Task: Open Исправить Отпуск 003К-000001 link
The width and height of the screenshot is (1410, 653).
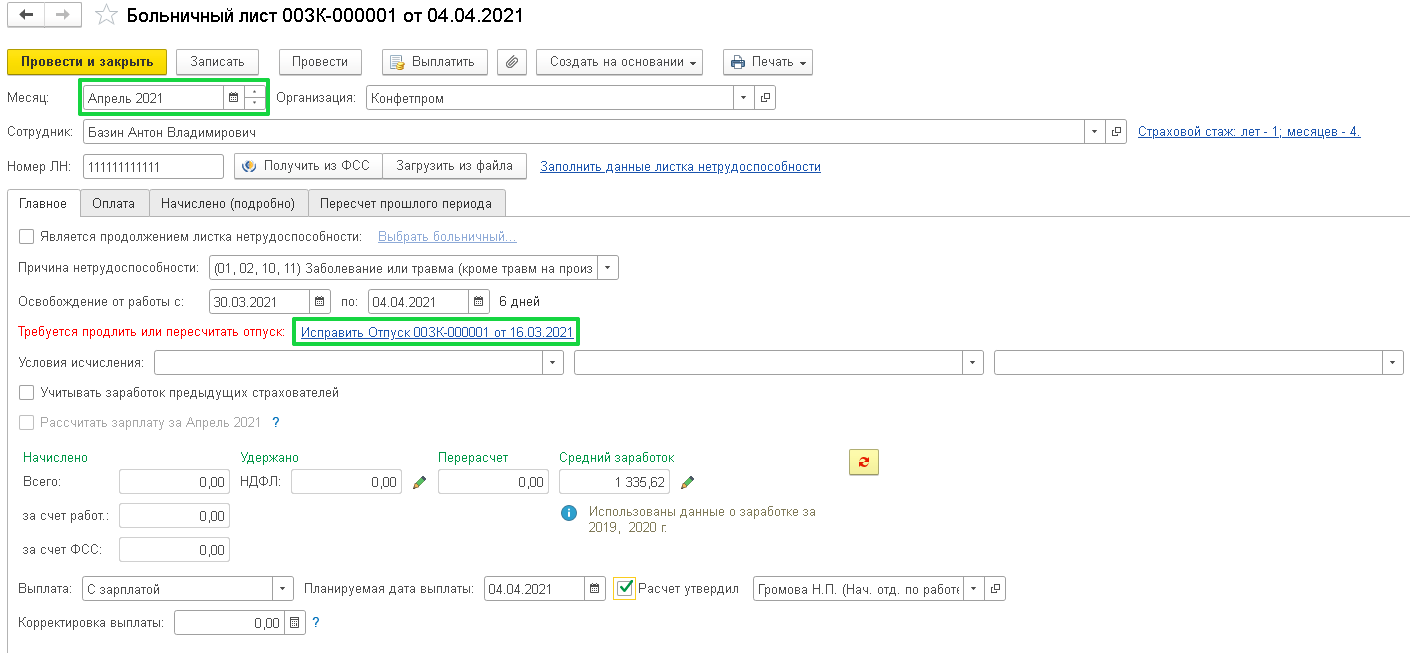Action: pyautogui.click(x=437, y=332)
